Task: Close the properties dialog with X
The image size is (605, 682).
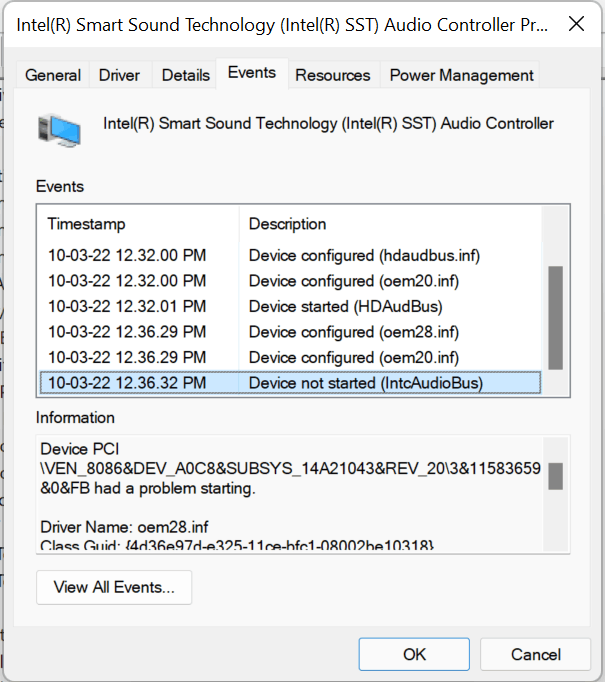Action: pos(576,24)
